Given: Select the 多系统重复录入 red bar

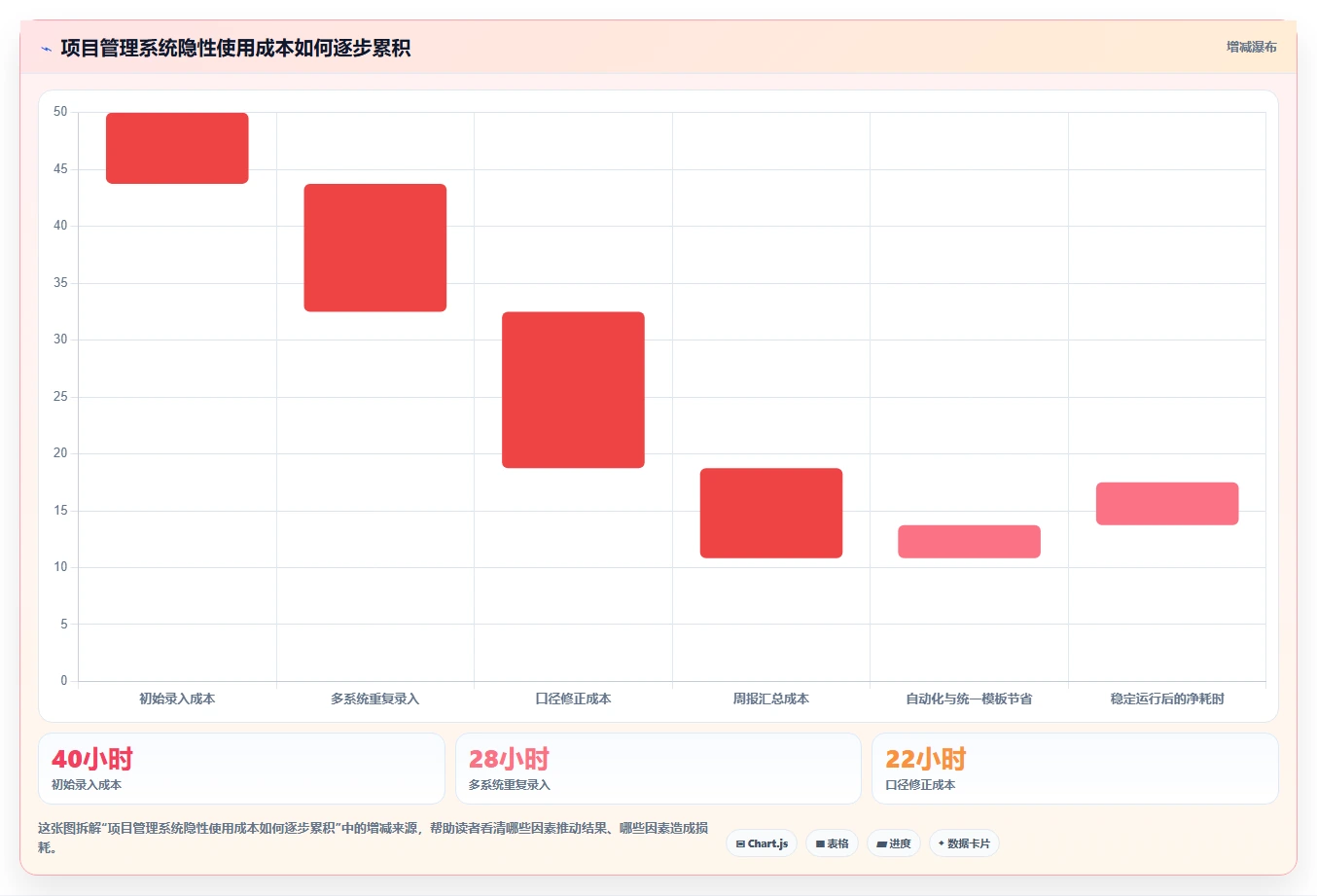Looking at the screenshot, I should [x=375, y=247].
